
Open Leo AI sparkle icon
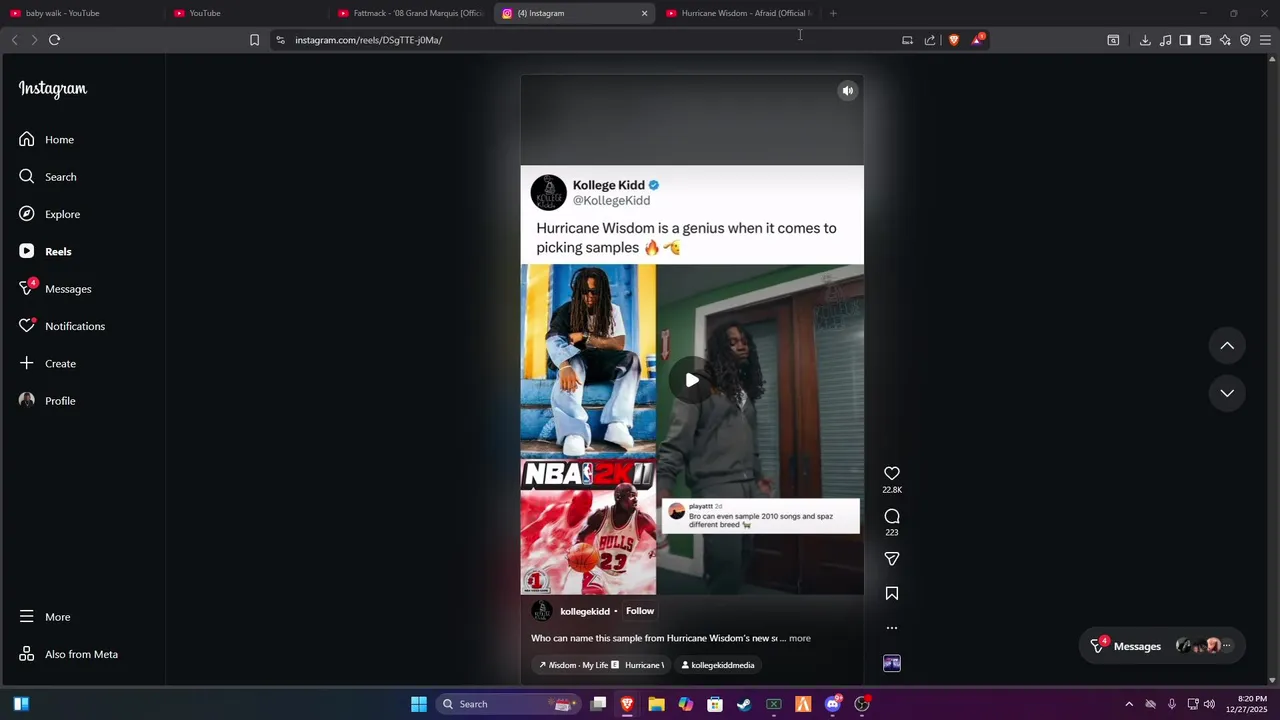tap(1225, 40)
